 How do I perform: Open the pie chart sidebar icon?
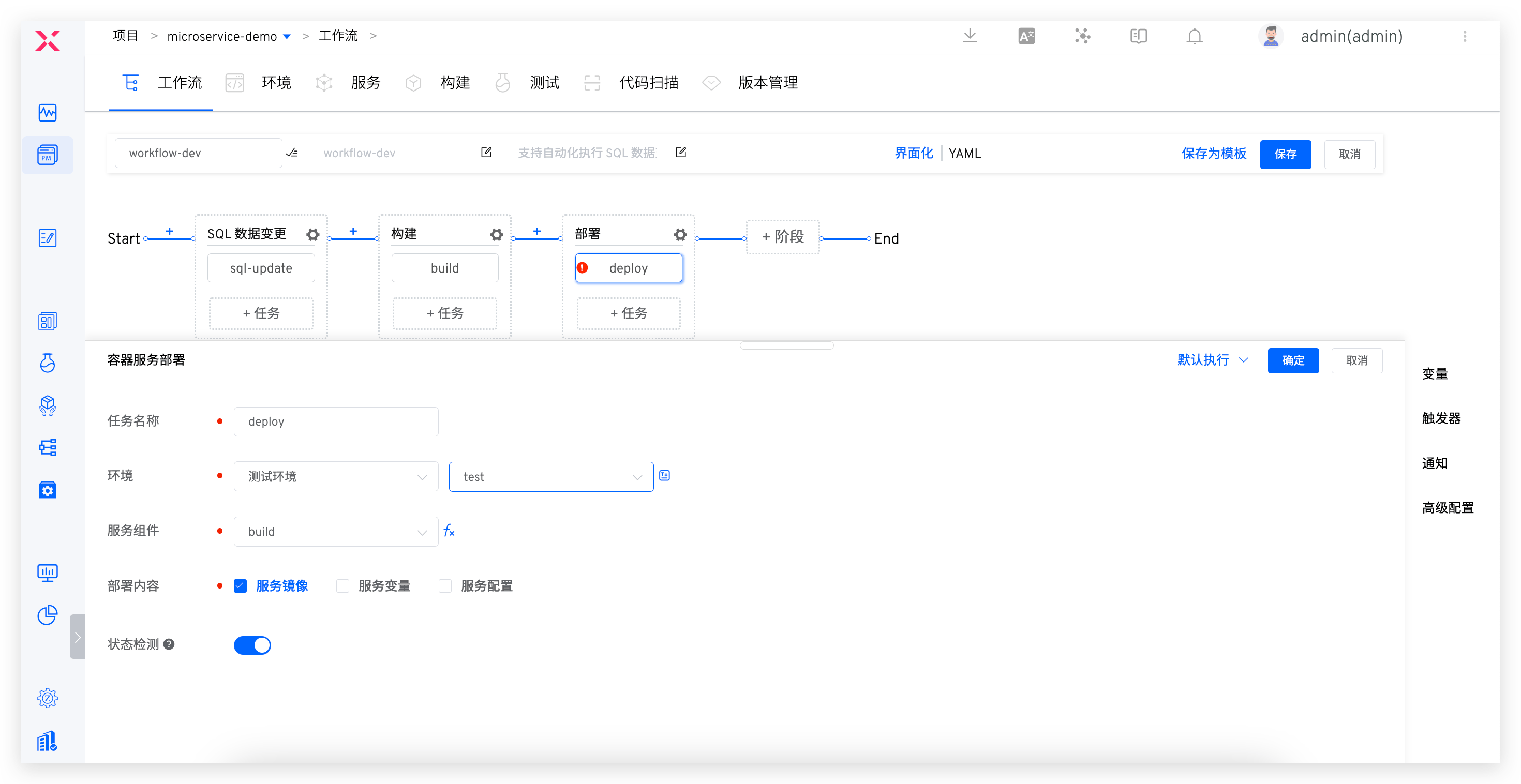pos(47,615)
